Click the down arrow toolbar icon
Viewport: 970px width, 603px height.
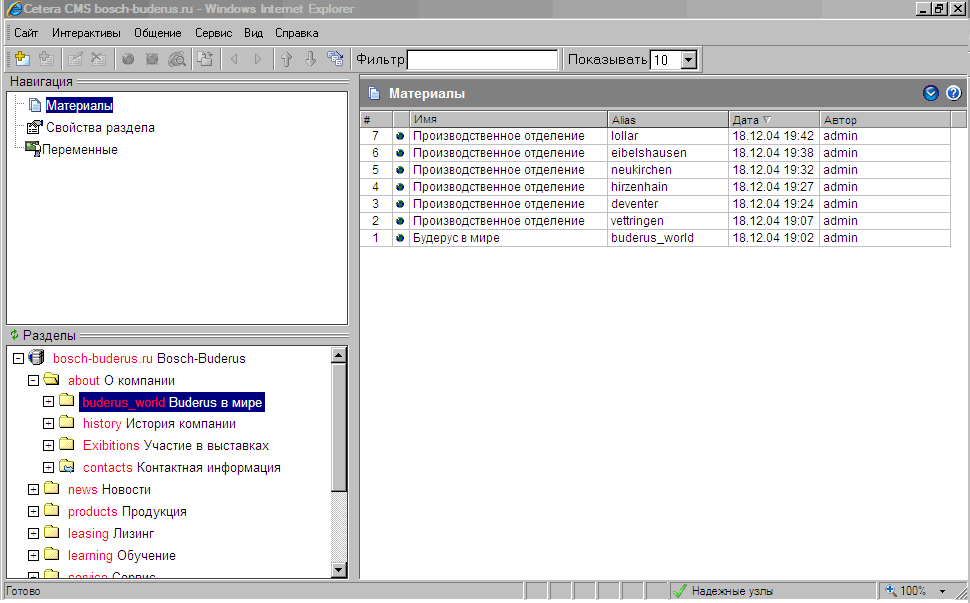pos(310,60)
